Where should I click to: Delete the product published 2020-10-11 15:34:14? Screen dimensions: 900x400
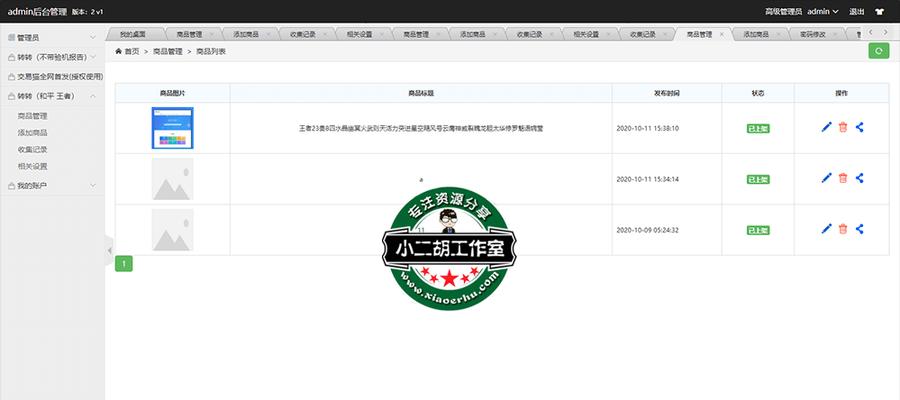(x=843, y=178)
